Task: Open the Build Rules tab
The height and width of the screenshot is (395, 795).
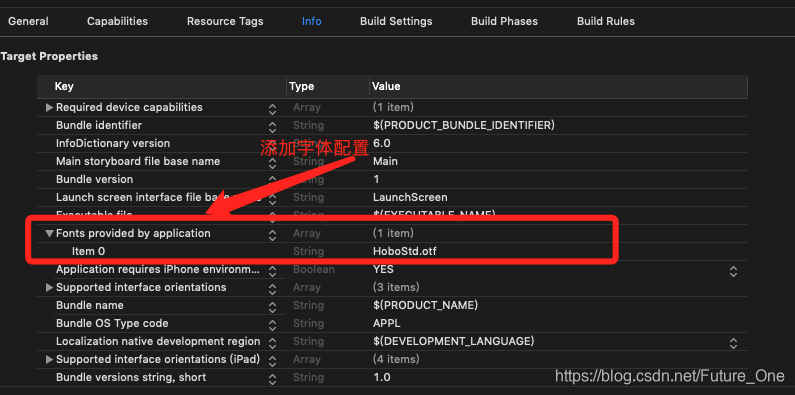Action: click(605, 21)
